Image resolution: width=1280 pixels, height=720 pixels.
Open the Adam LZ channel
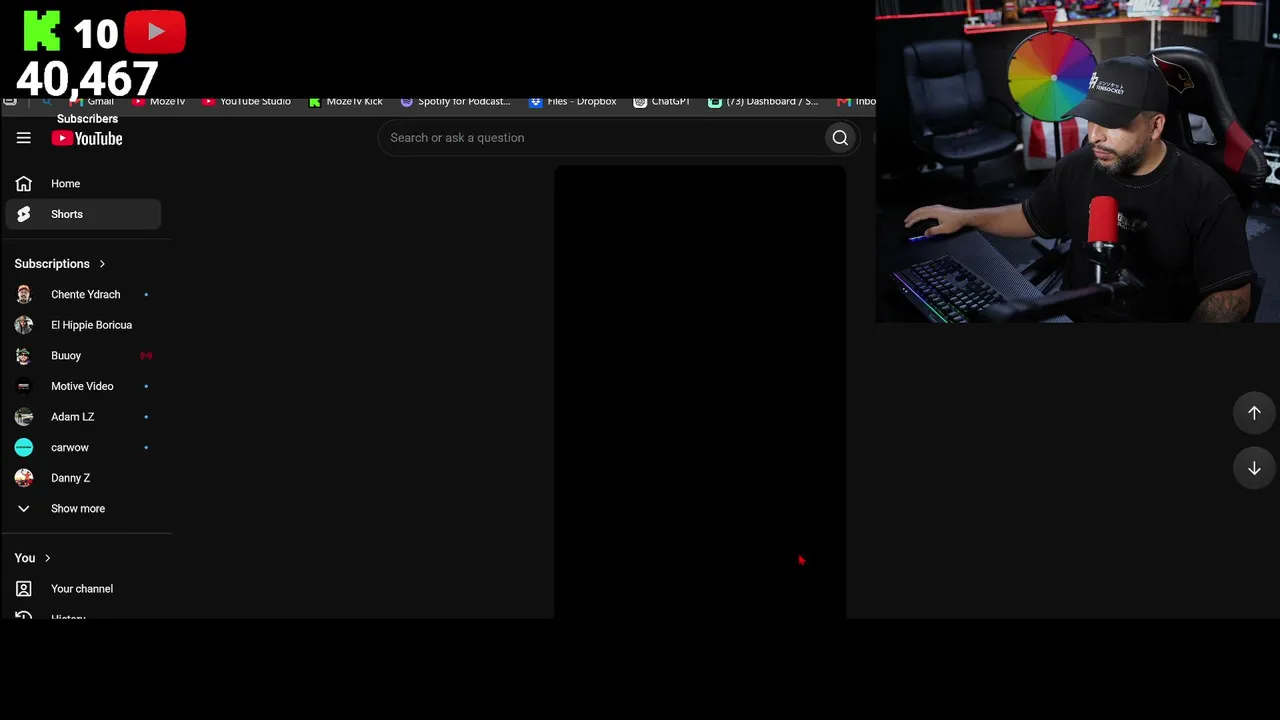pyautogui.click(x=83, y=417)
